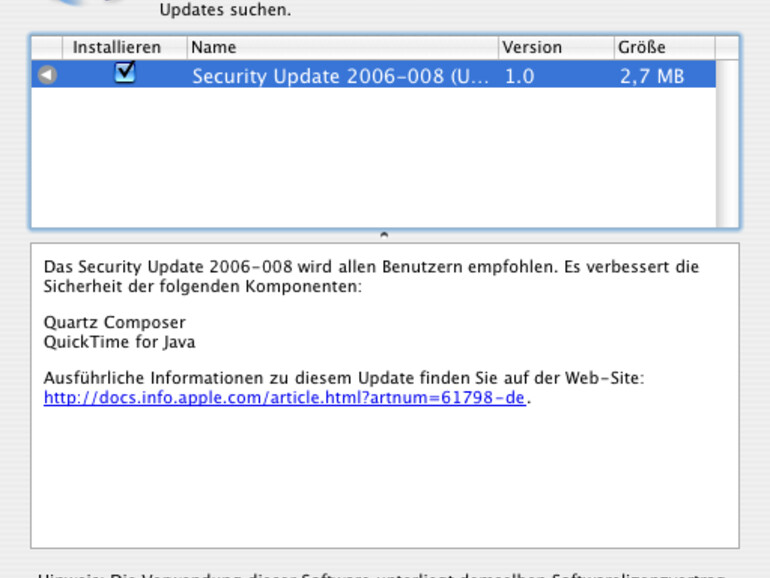The height and width of the screenshot is (578, 770).
Task: Click the Quartz Composer text in description
Action: (114, 323)
